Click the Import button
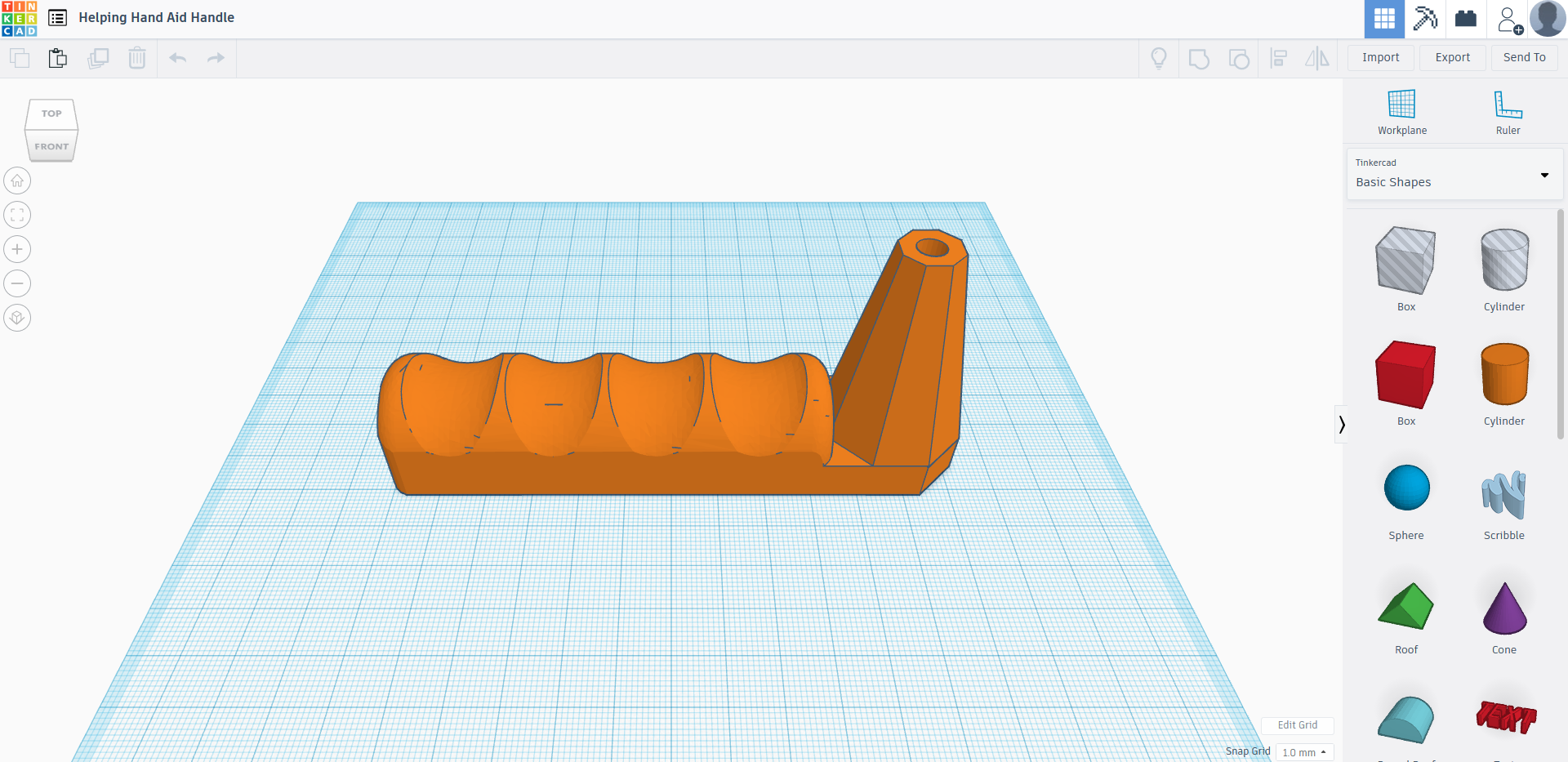This screenshot has width=1568, height=762. click(x=1381, y=58)
